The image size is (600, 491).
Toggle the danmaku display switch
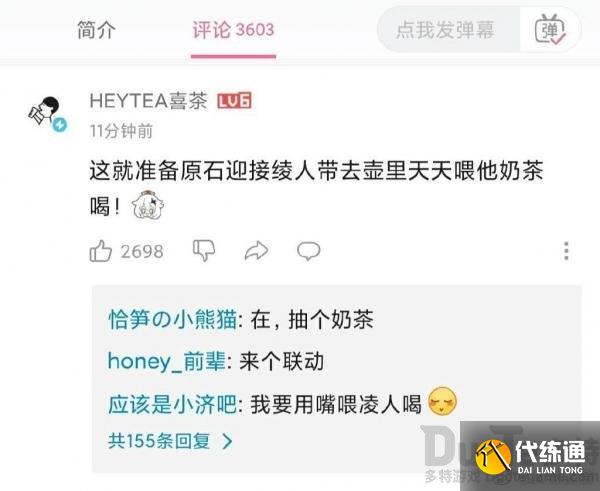click(550, 29)
